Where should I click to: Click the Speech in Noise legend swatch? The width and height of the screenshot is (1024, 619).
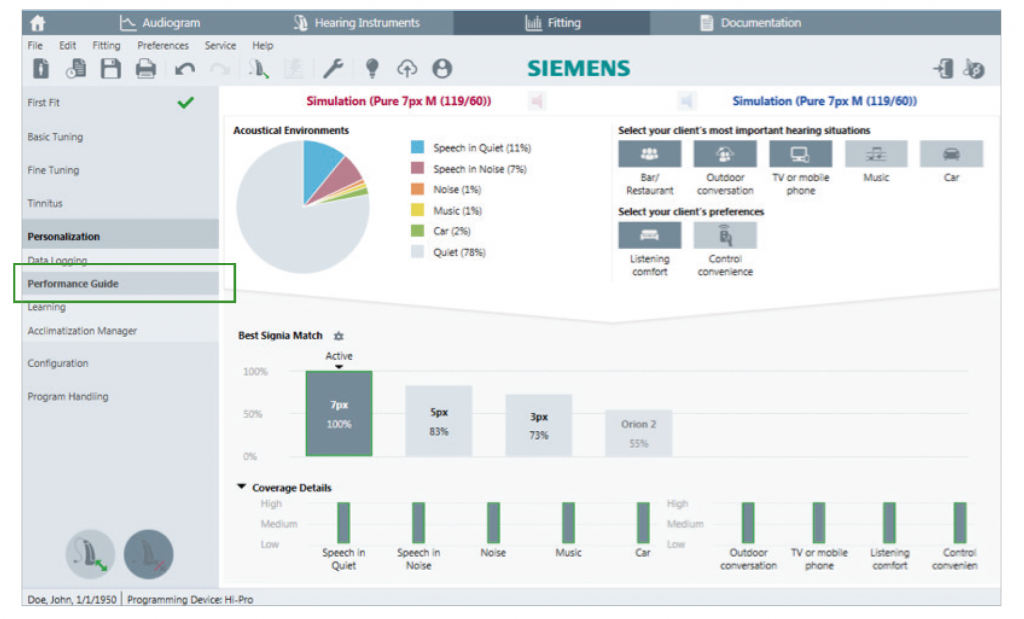[417, 168]
